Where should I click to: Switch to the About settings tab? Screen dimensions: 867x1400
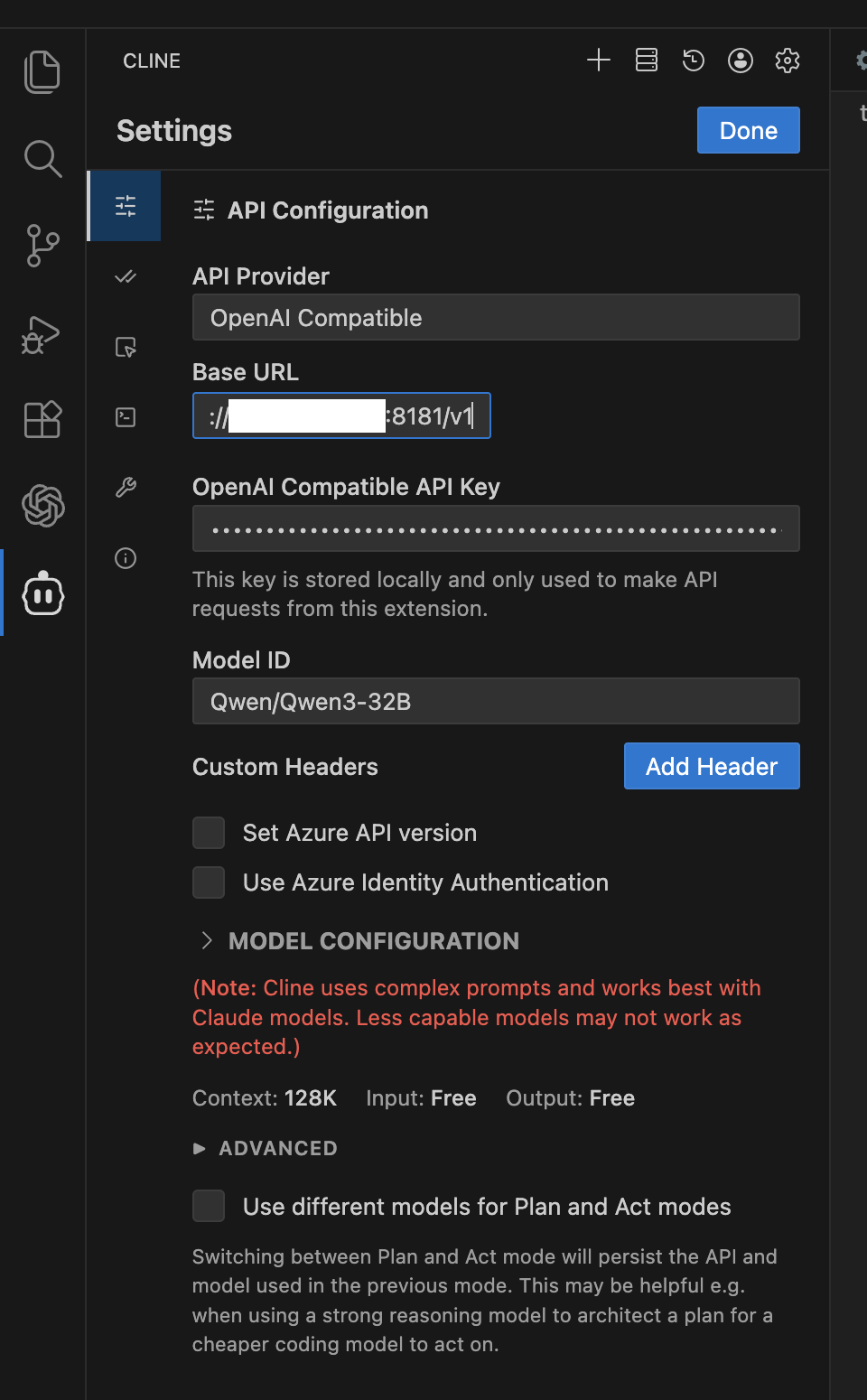point(126,558)
